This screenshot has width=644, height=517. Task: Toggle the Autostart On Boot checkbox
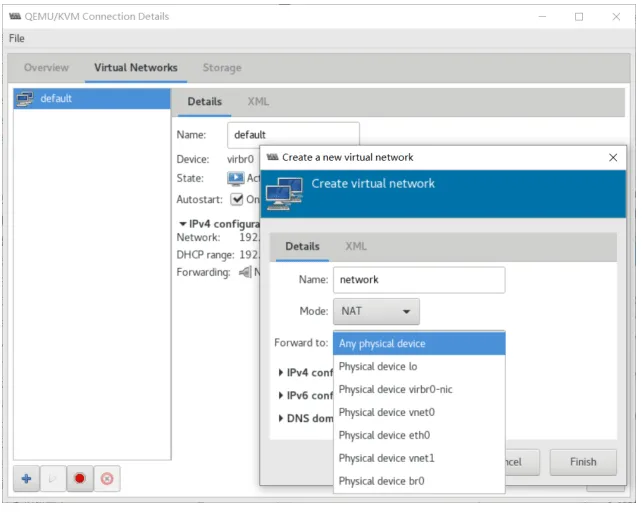[x=237, y=199]
